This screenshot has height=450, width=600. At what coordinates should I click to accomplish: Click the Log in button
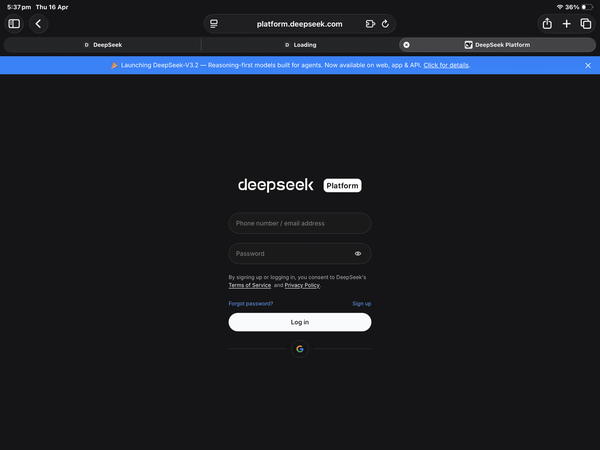point(300,322)
